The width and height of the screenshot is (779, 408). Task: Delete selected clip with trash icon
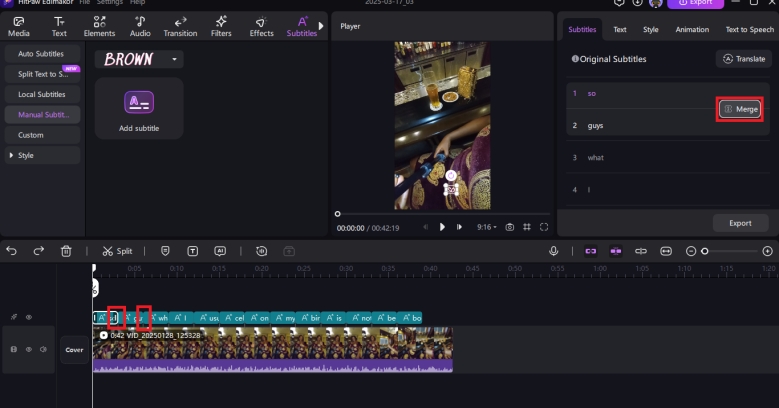pyautogui.click(x=66, y=251)
